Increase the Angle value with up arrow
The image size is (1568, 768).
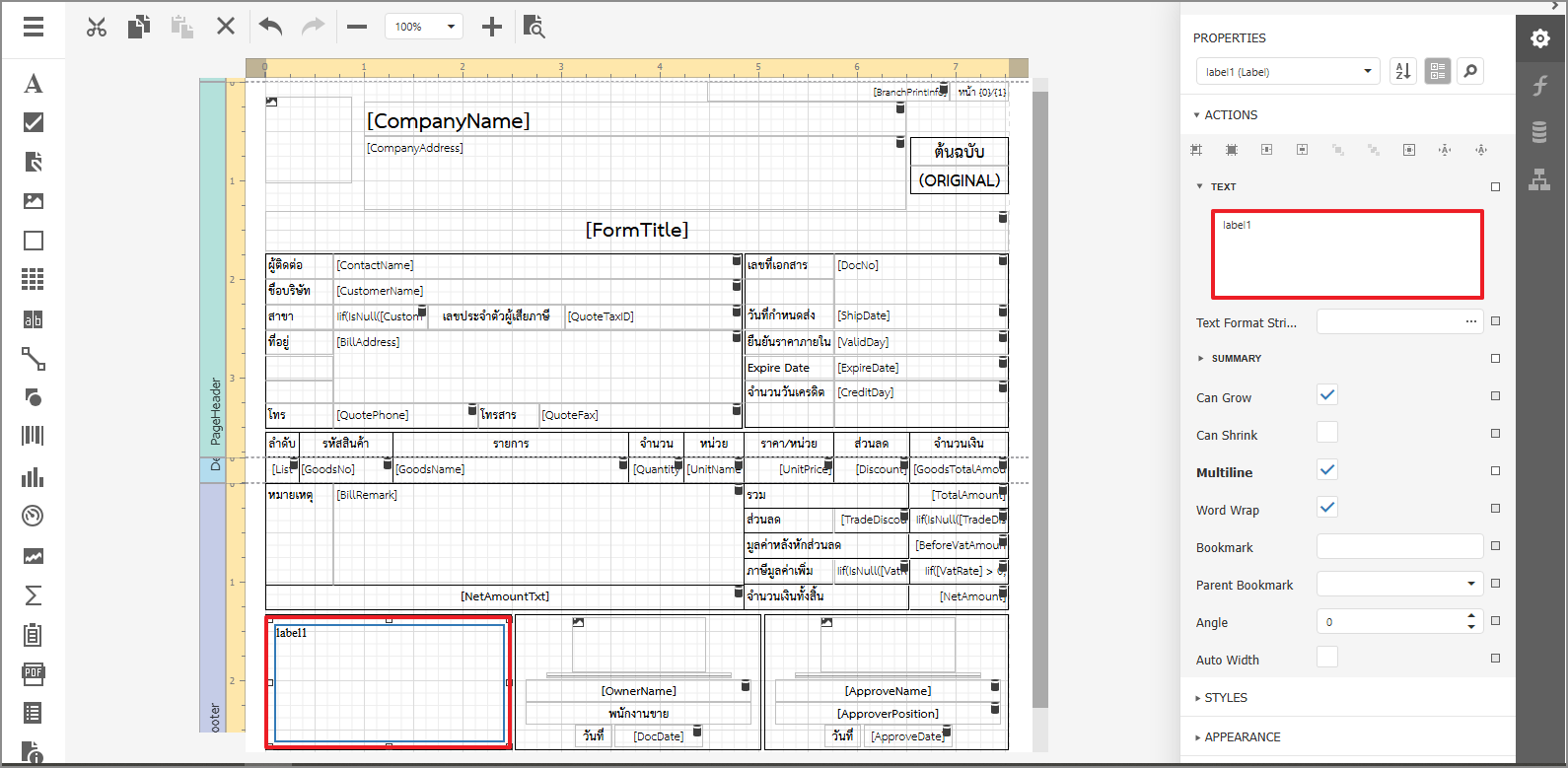point(1471,615)
